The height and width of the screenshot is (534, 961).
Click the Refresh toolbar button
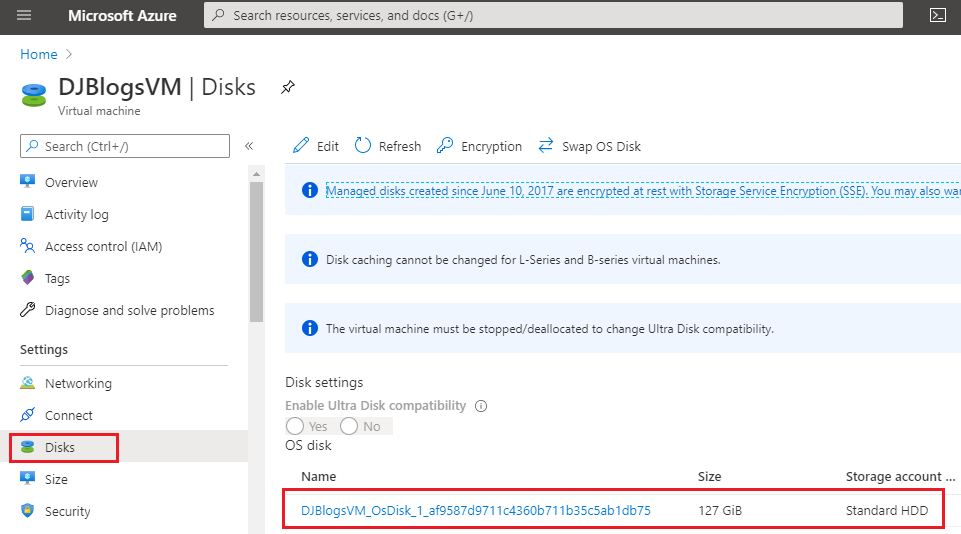[388, 146]
